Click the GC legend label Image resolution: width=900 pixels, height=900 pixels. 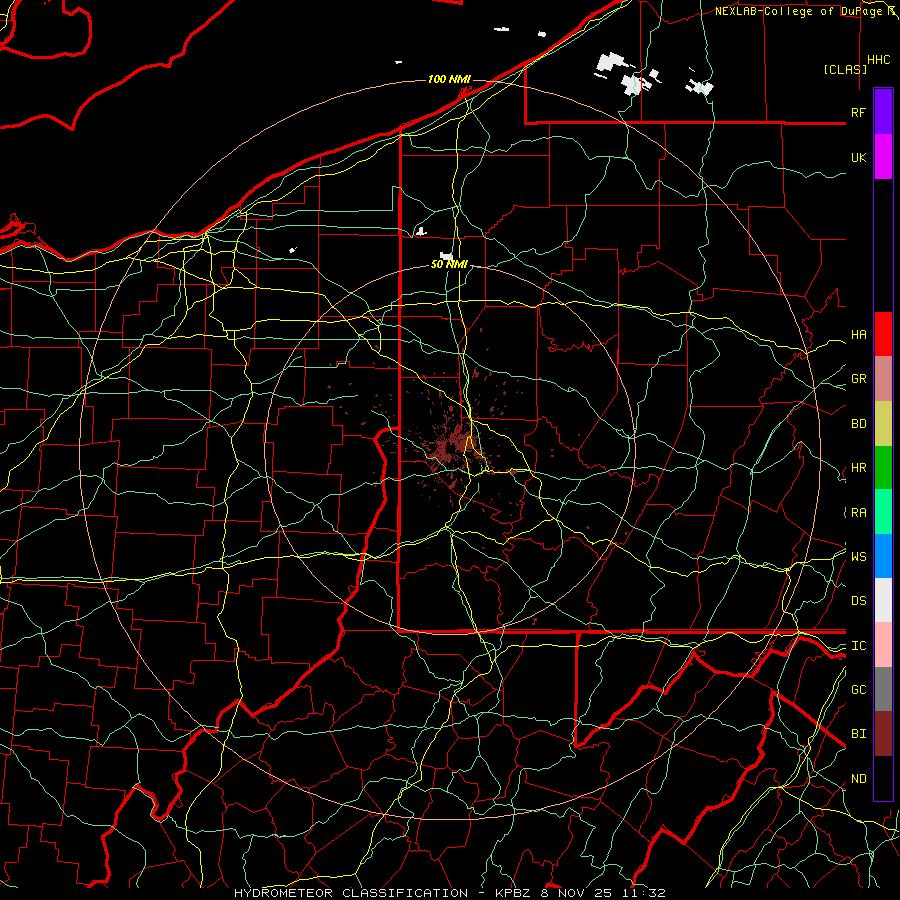click(859, 690)
